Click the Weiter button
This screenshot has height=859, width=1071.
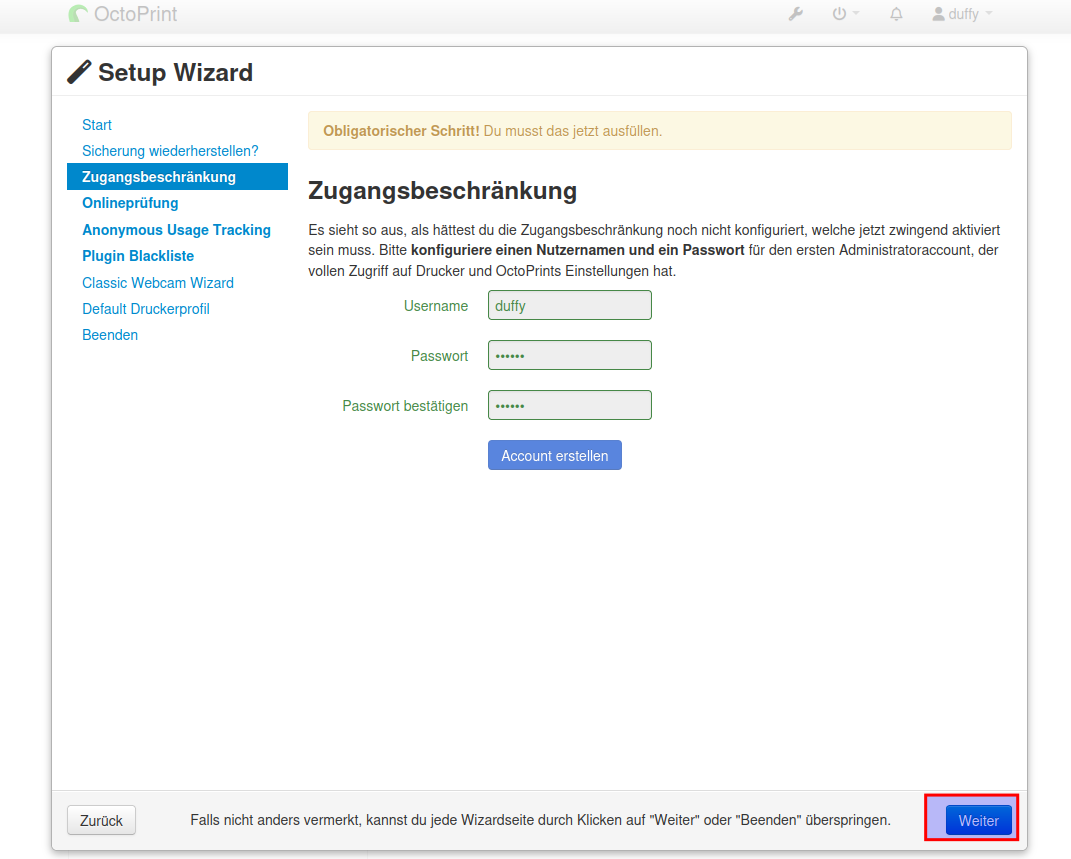tap(978, 820)
